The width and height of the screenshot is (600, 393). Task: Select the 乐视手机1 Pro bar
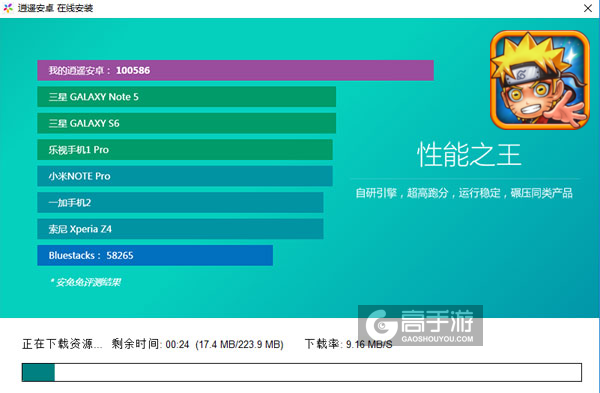[185, 150]
